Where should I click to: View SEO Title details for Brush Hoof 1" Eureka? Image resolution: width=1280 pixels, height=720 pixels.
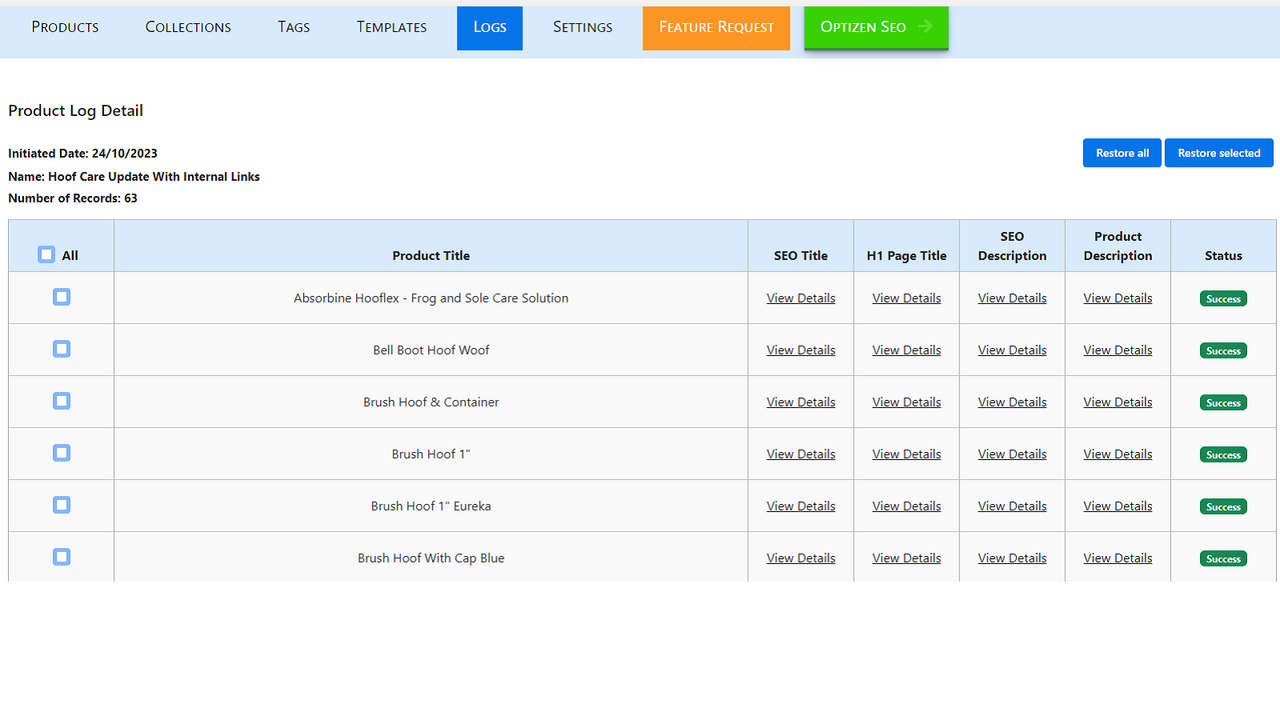click(800, 505)
